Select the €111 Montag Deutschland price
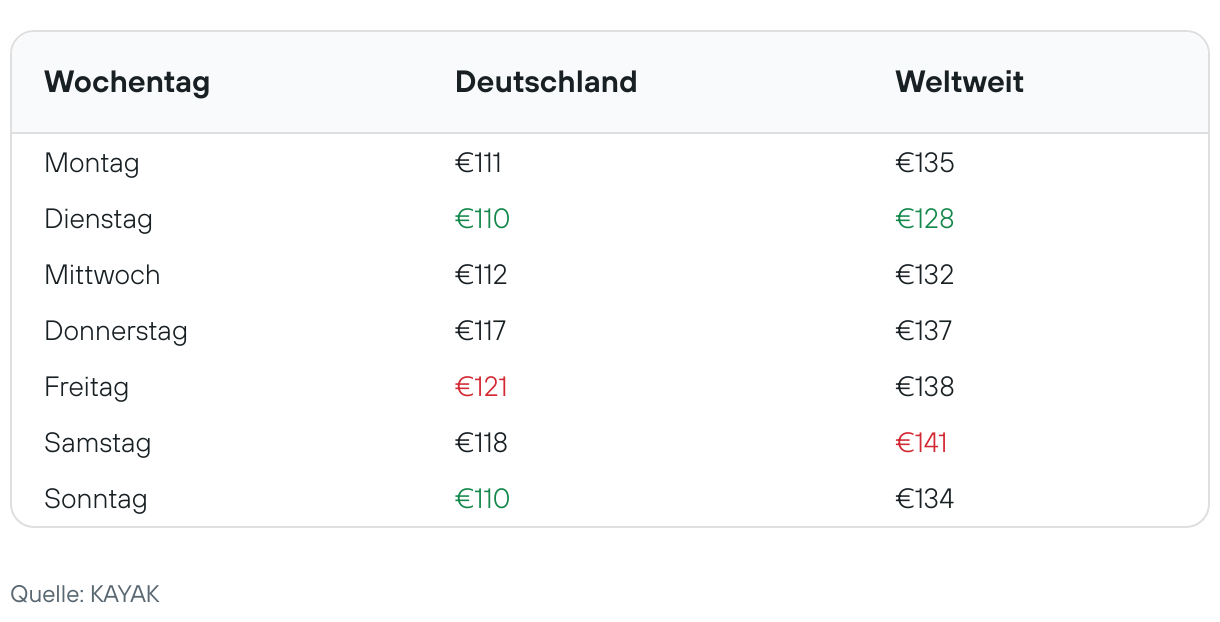The width and height of the screenshot is (1220, 622). coord(479,163)
